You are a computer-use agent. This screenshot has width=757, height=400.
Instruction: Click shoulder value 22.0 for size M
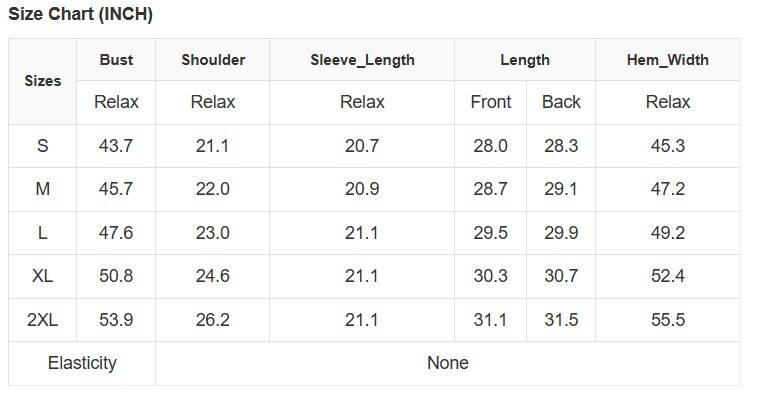[212, 189]
